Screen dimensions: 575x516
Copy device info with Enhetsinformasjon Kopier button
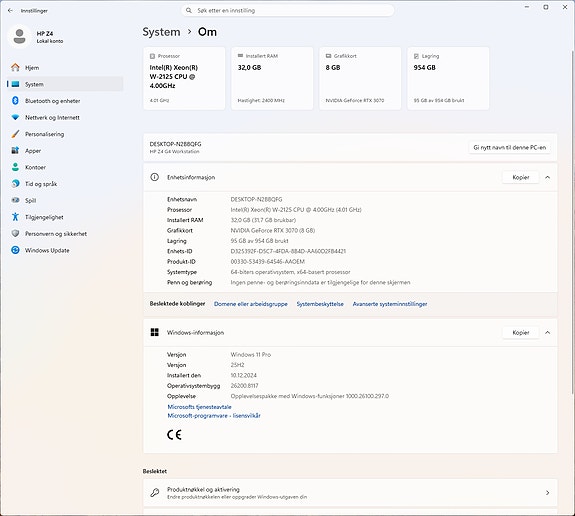pyautogui.click(x=521, y=177)
